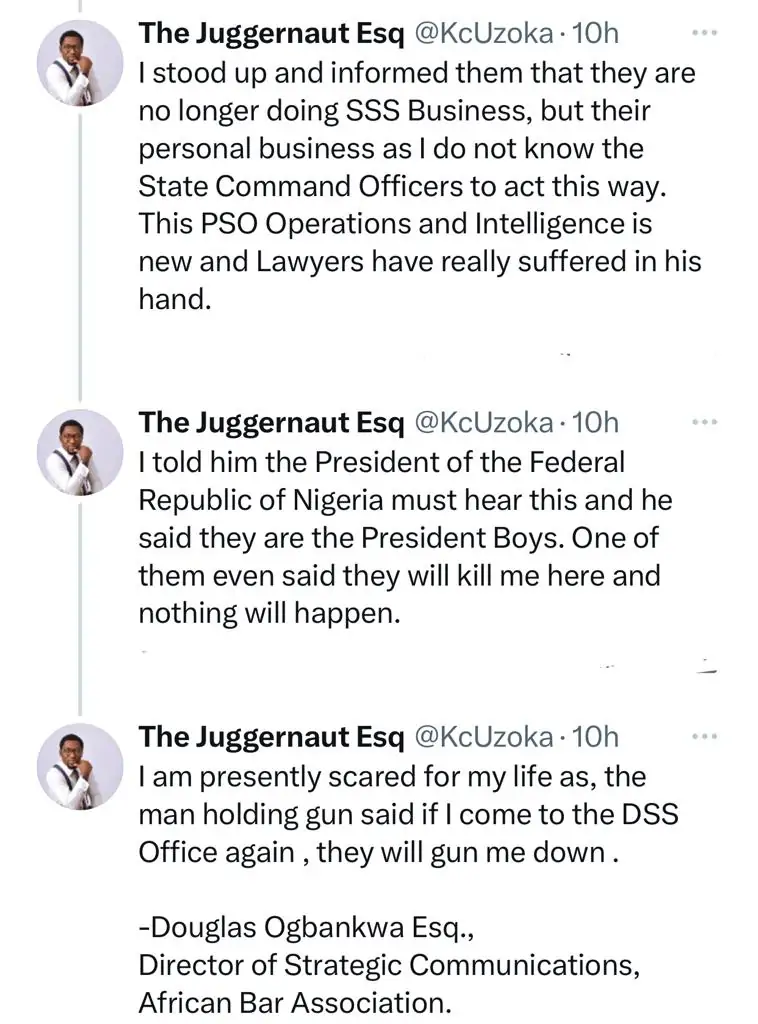This screenshot has height=1024, width=758.
Task: Open The Juggernaut Esq name on second tweet
Action: coord(271,422)
